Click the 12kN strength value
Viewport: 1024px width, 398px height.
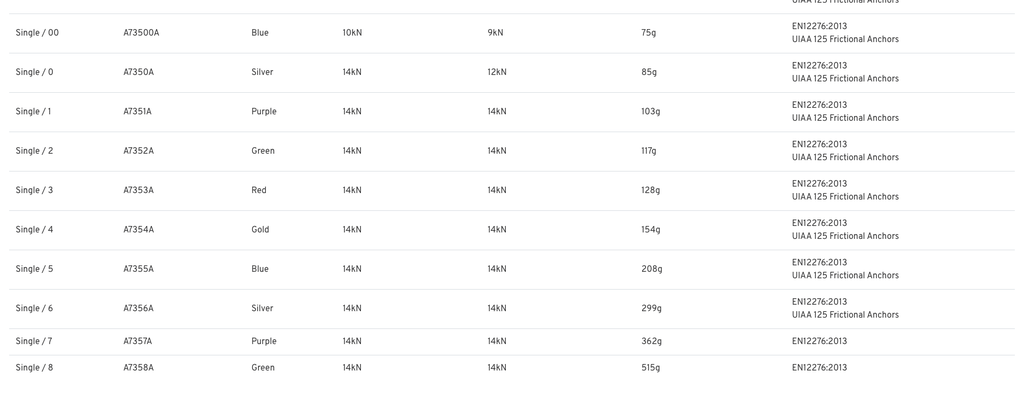tap(497, 73)
